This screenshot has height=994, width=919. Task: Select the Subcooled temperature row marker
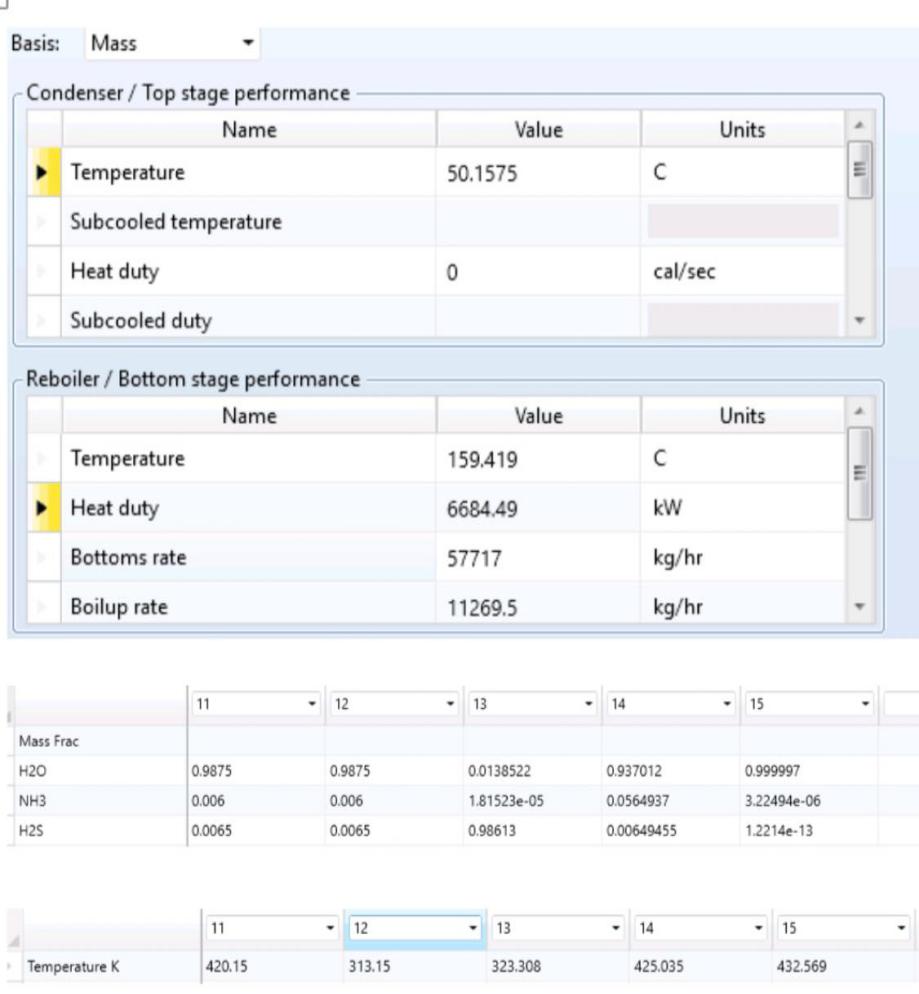[44, 222]
